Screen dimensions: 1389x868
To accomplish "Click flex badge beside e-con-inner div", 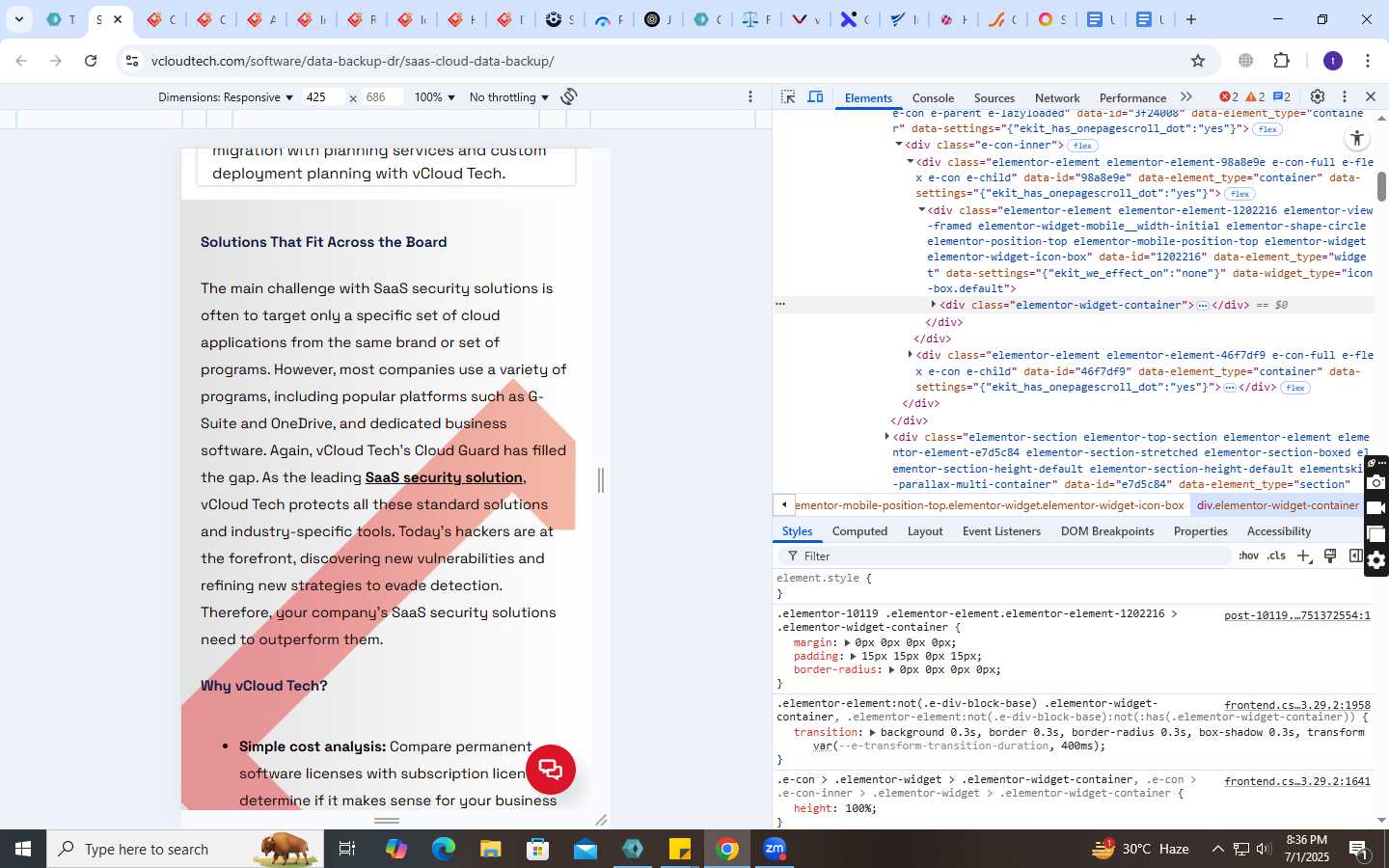I will pyautogui.click(x=1082, y=146).
